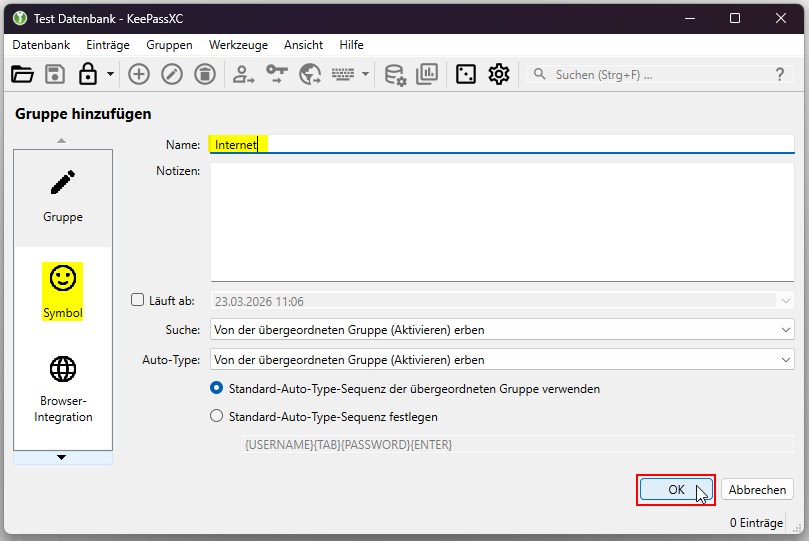Enable the Läuft ab checkbox
809x541 pixels.
click(x=137, y=300)
